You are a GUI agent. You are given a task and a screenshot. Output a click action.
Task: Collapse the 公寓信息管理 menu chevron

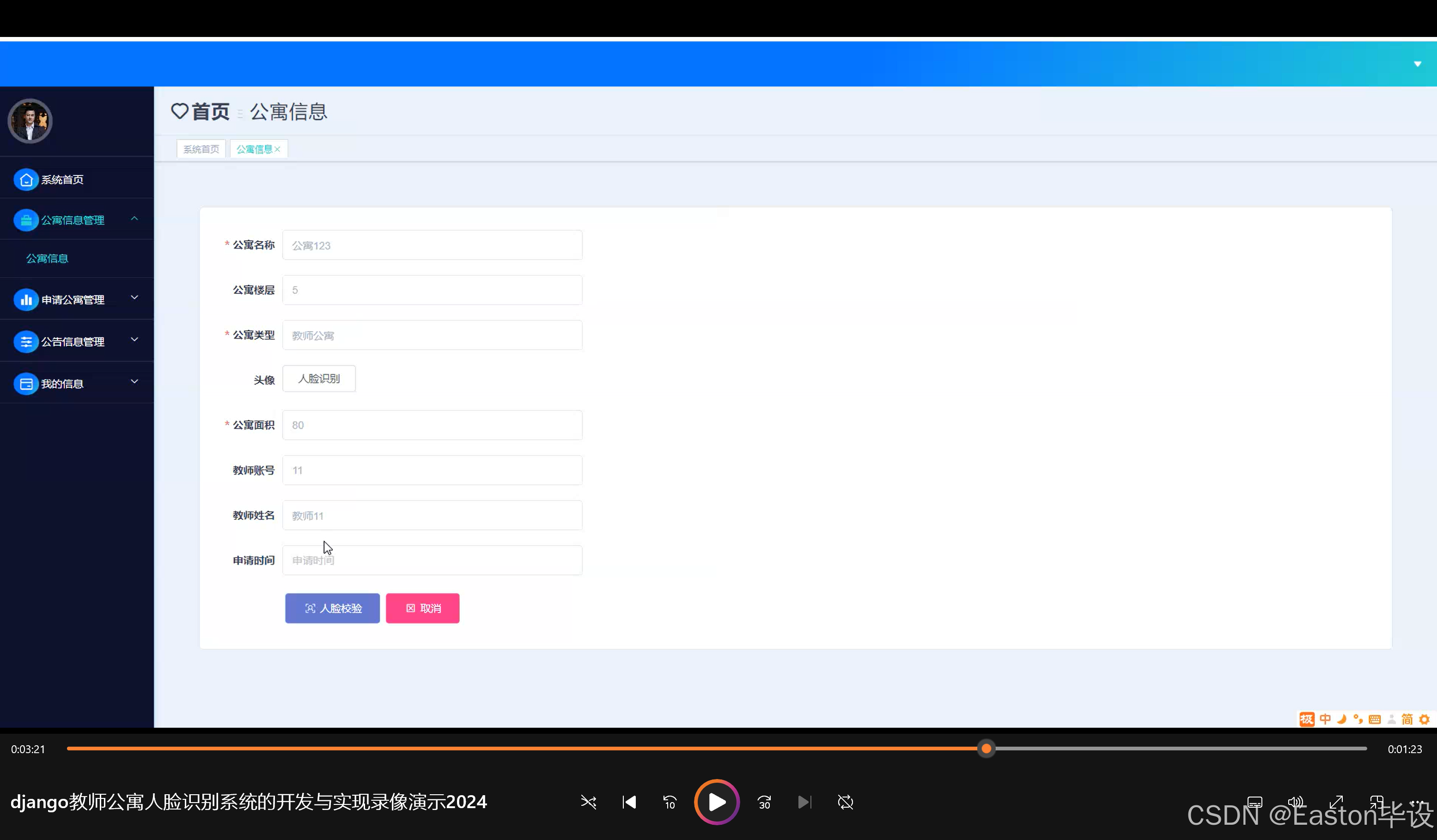point(134,219)
